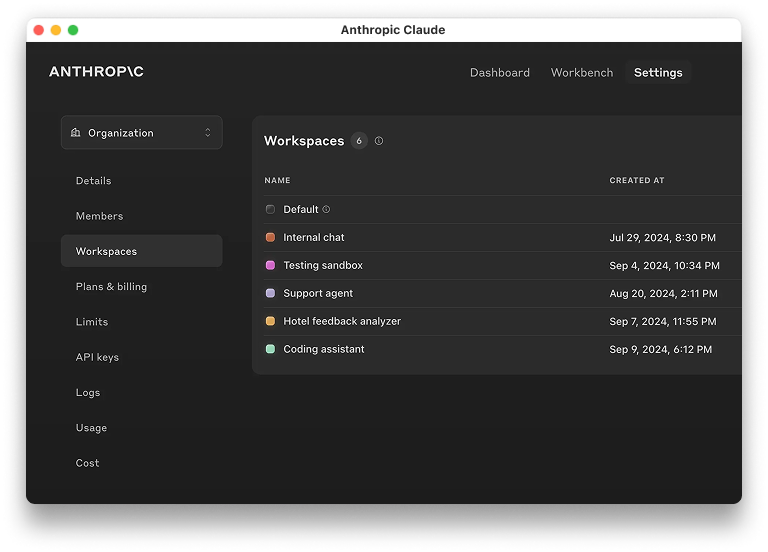Viewport: 768px width, 552px height.
Task: Open the Coding assistant workspace
Action: tap(324, 349)
